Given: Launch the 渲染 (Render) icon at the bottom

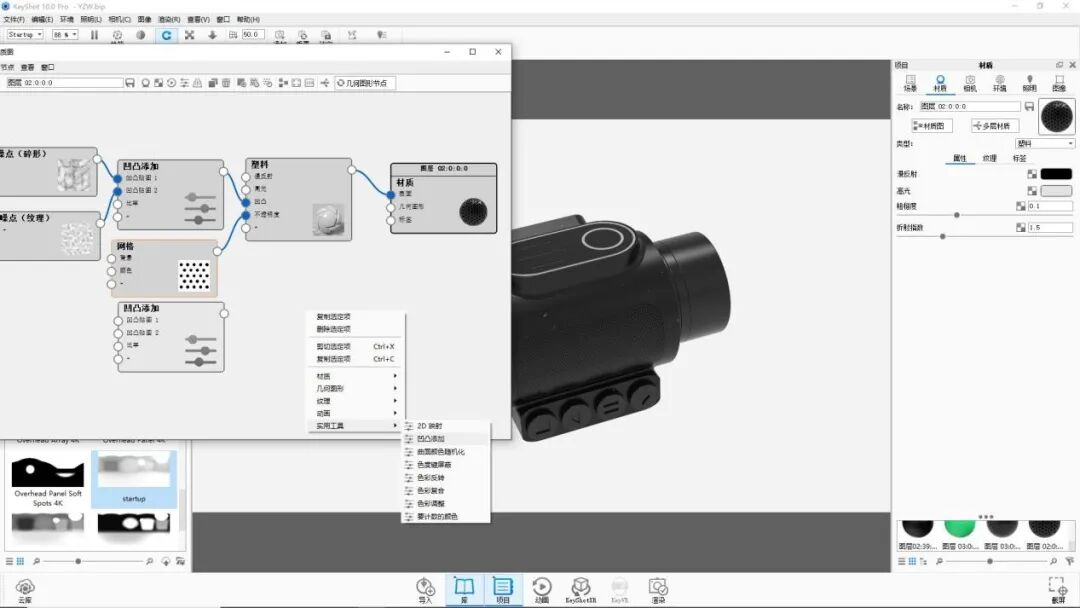Looking at the screenshot, I should [x=658, y=588].
